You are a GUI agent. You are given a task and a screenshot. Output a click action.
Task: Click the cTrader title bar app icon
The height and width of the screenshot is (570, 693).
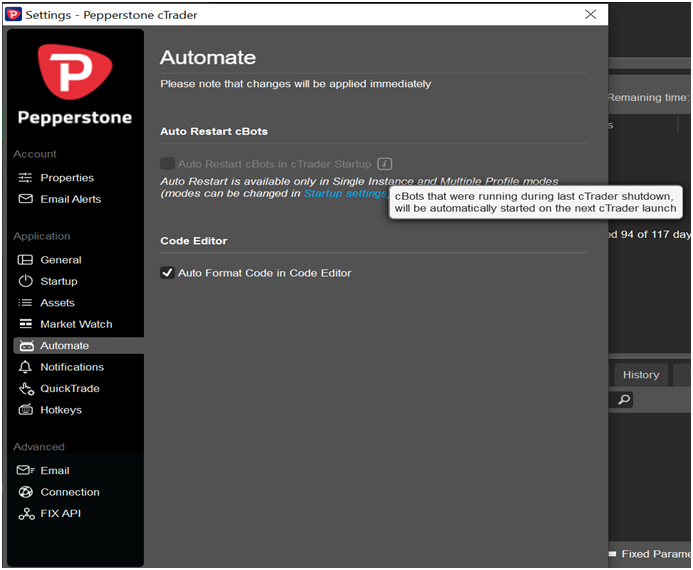(13, 15)
